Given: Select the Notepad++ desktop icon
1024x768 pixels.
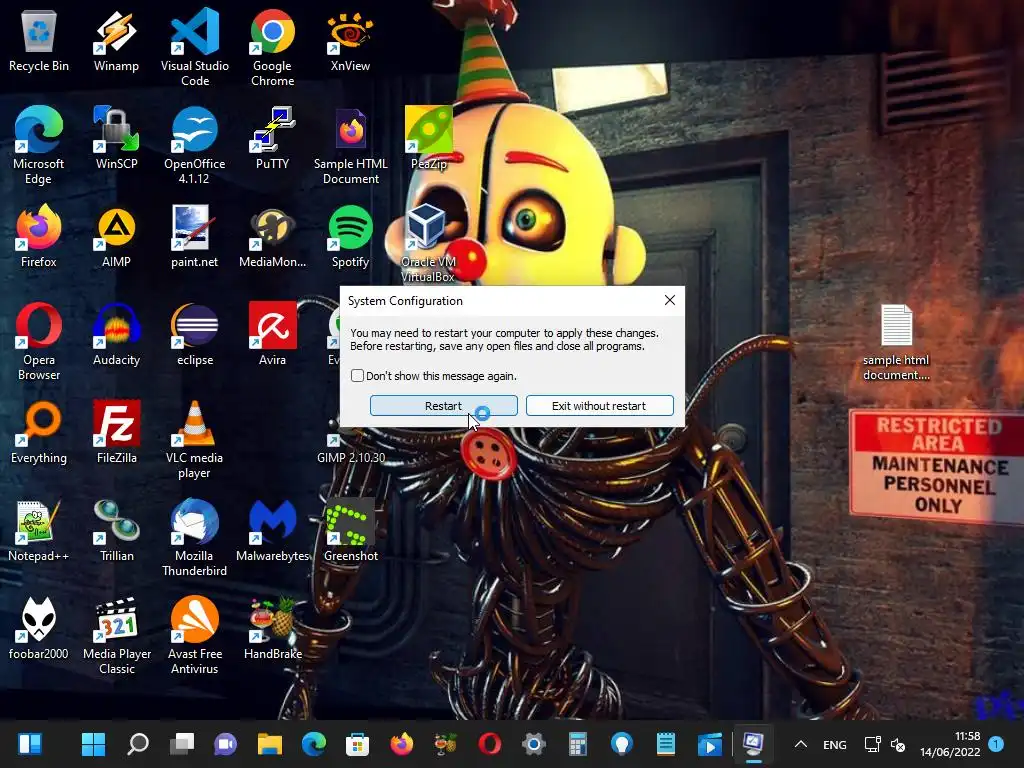Looking at the screenshot, I should pos(39,530).
